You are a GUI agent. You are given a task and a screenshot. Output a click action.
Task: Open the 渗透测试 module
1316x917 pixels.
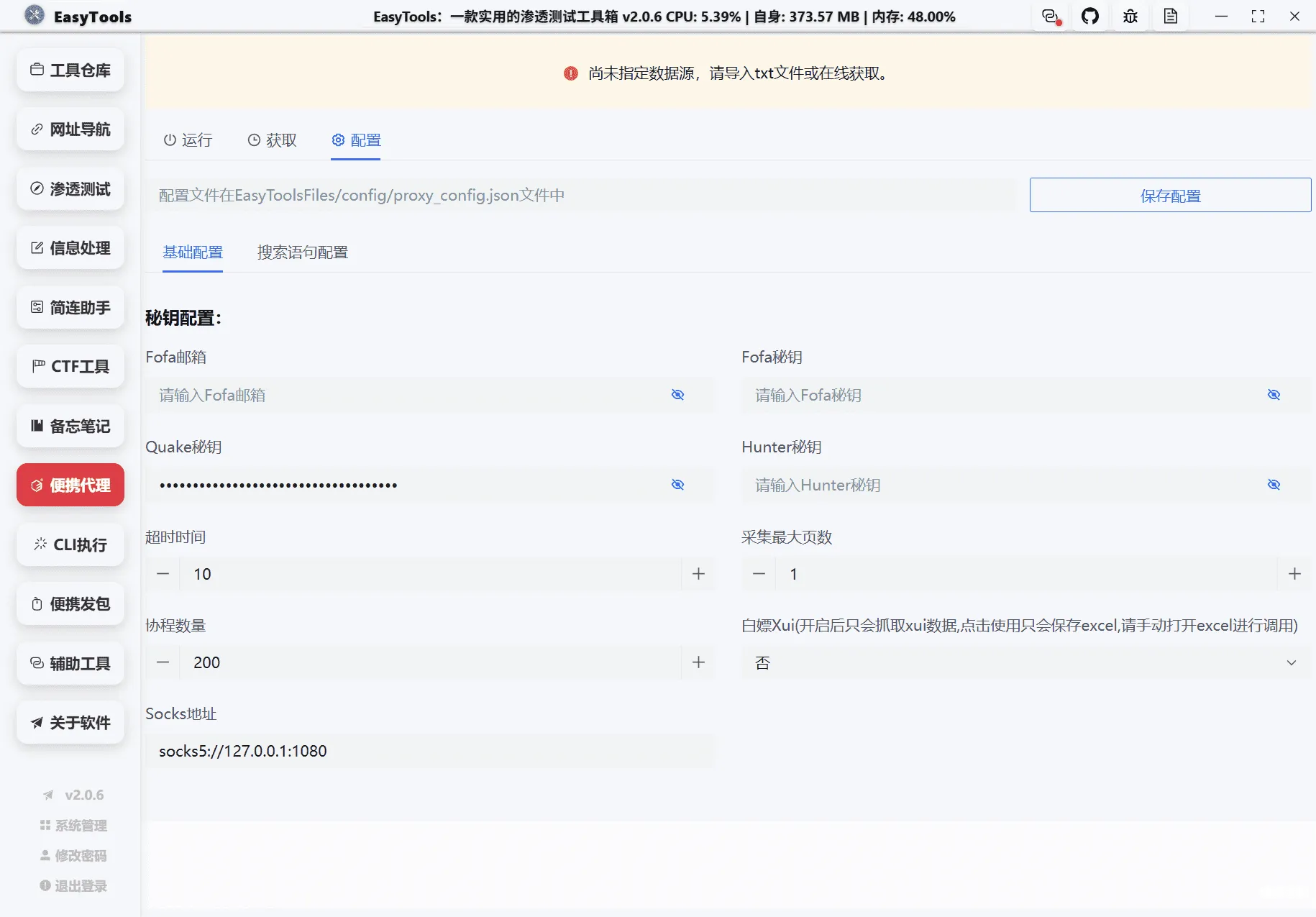click(x=70, y=189)
